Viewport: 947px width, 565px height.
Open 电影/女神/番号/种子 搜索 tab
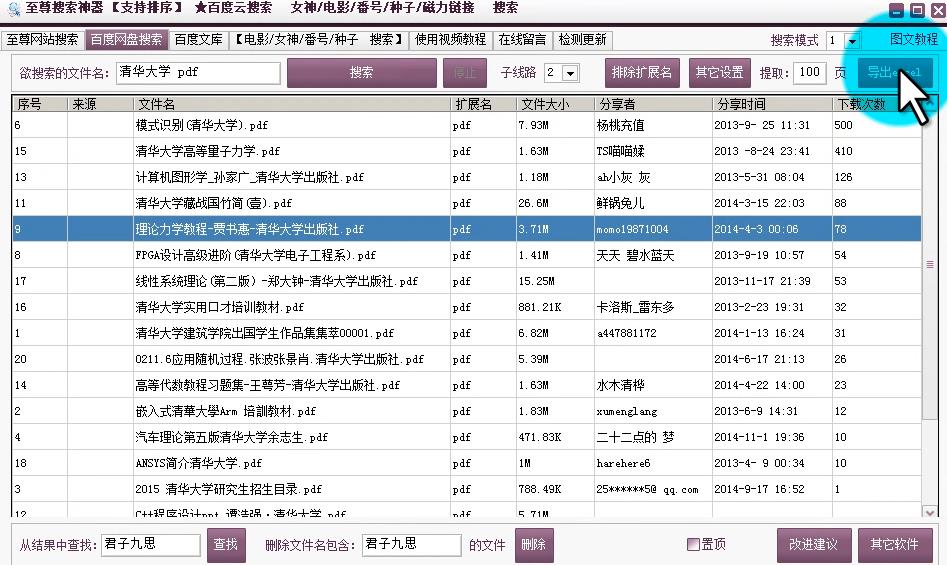(x=318, y=40)
